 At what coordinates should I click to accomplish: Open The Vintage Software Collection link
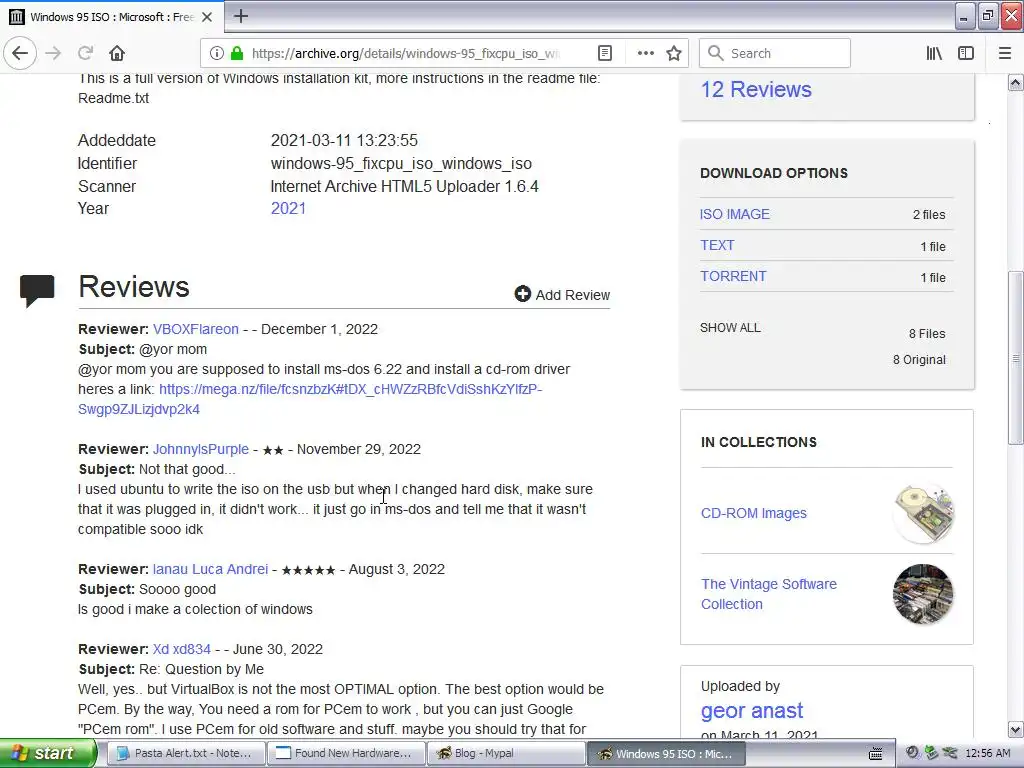coord(769,594)
